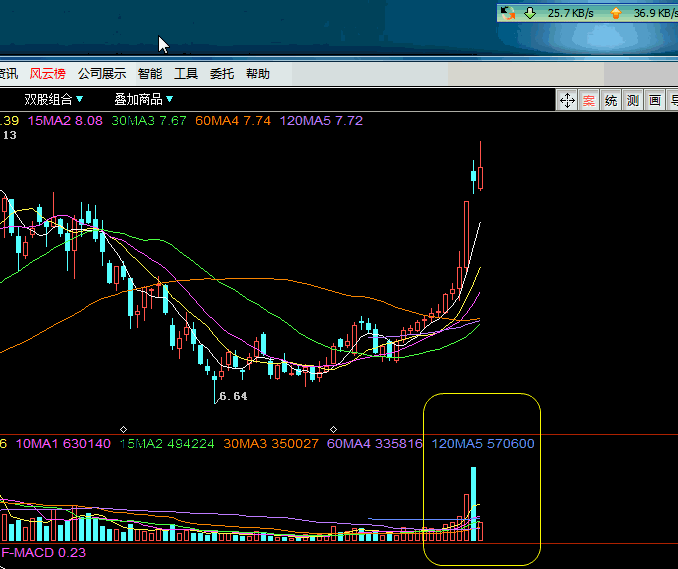Open the 双股组合 dropdown
This screenshot has width=678, height=569.
coord(53,99)
